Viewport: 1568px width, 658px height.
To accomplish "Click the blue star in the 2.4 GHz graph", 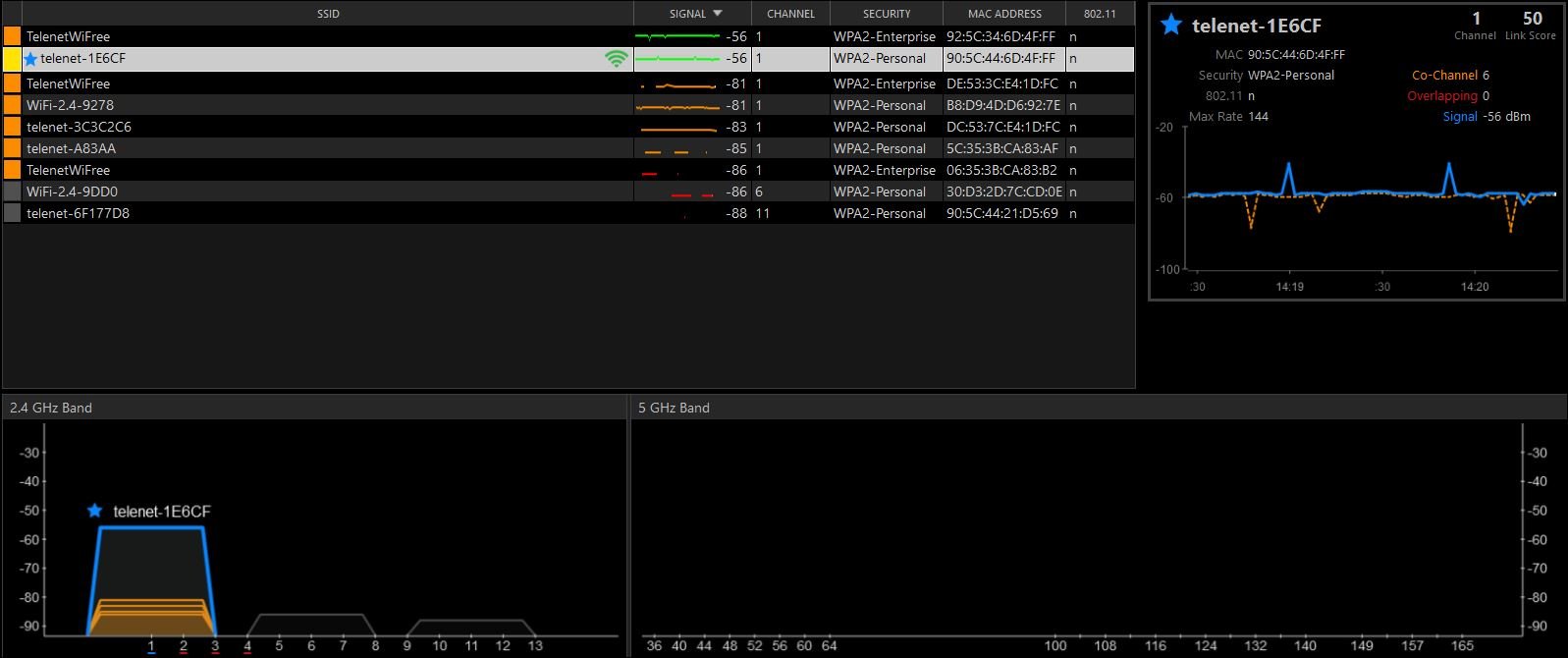I will (94, 511).
